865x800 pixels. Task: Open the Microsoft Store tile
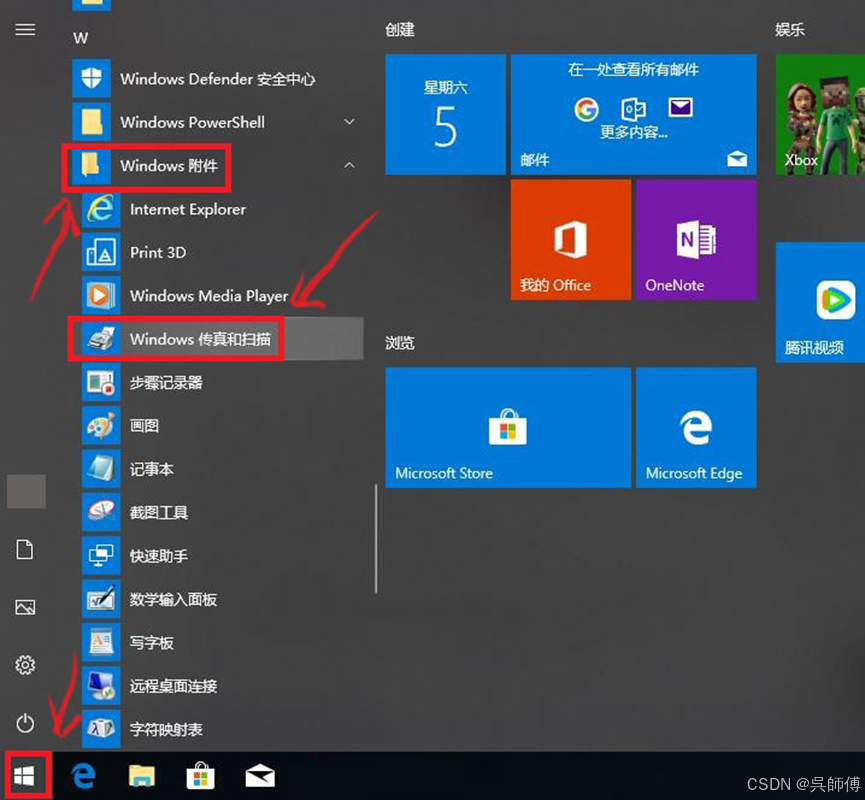[508, 428]
